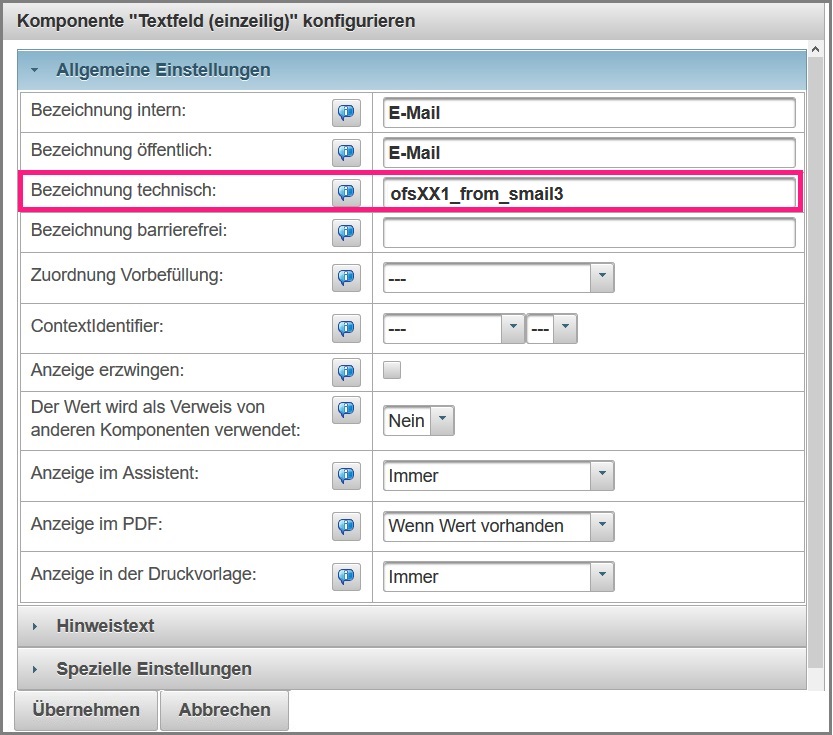The width and height of the screenshot is (833, 735).
Task: Click info icon for Anzeige im PDF
Action: (346, 526)
